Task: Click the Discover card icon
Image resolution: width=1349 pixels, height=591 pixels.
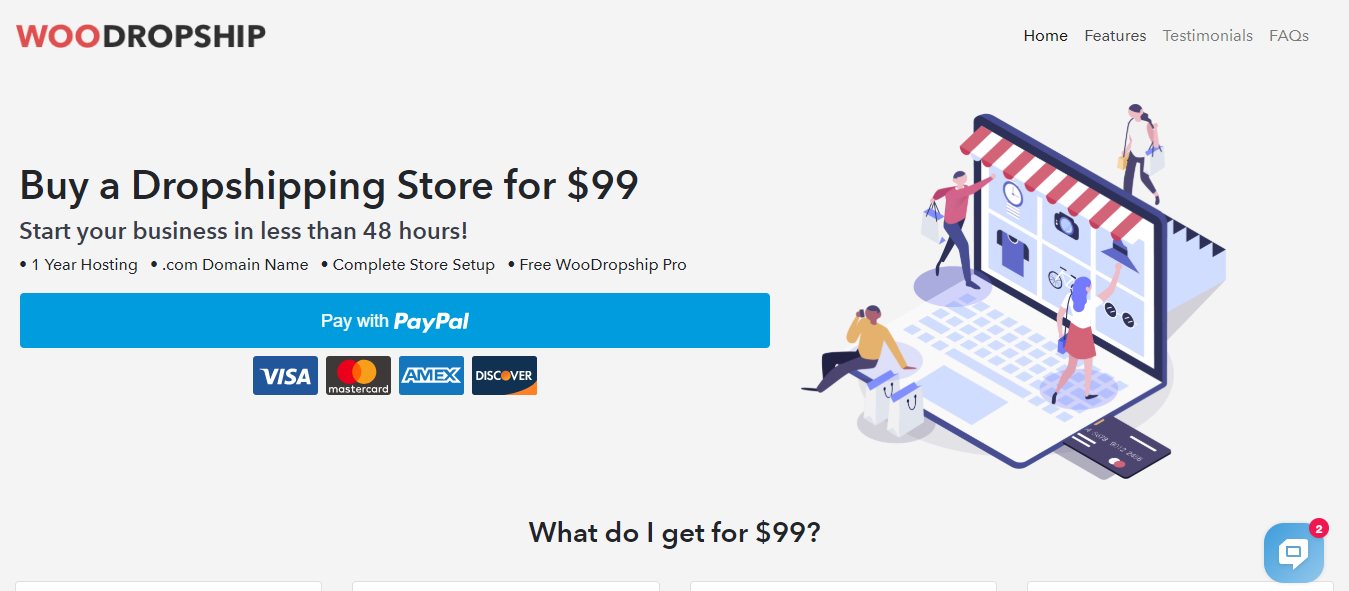Action: (504, 376)
